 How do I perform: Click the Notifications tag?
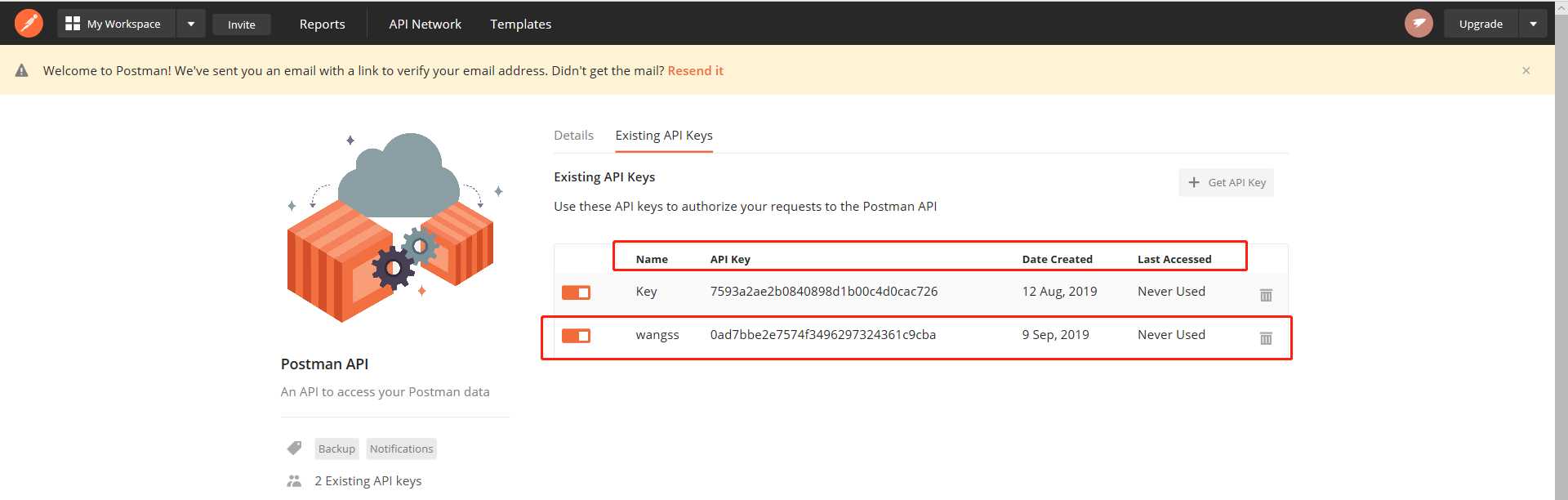pos(401,449)
